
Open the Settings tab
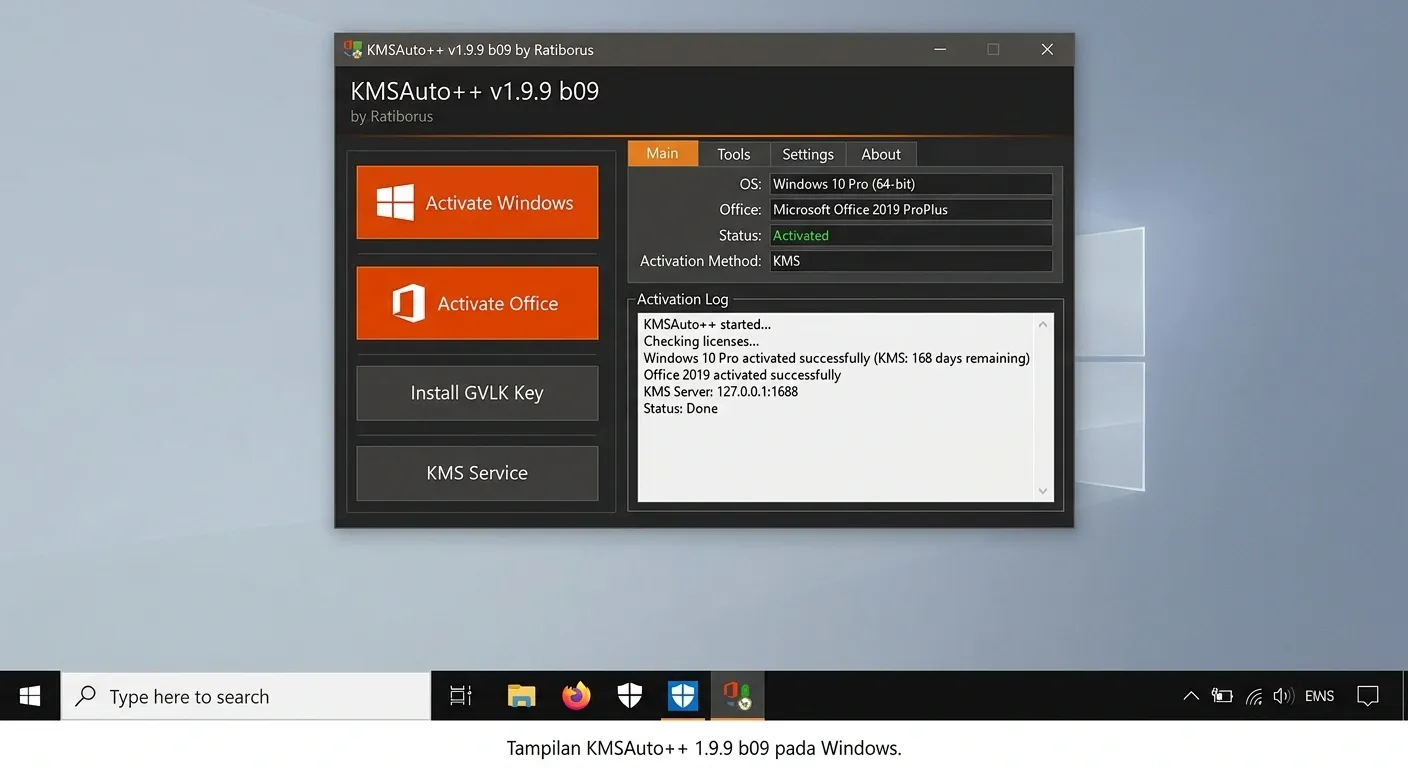pos(807,154)
